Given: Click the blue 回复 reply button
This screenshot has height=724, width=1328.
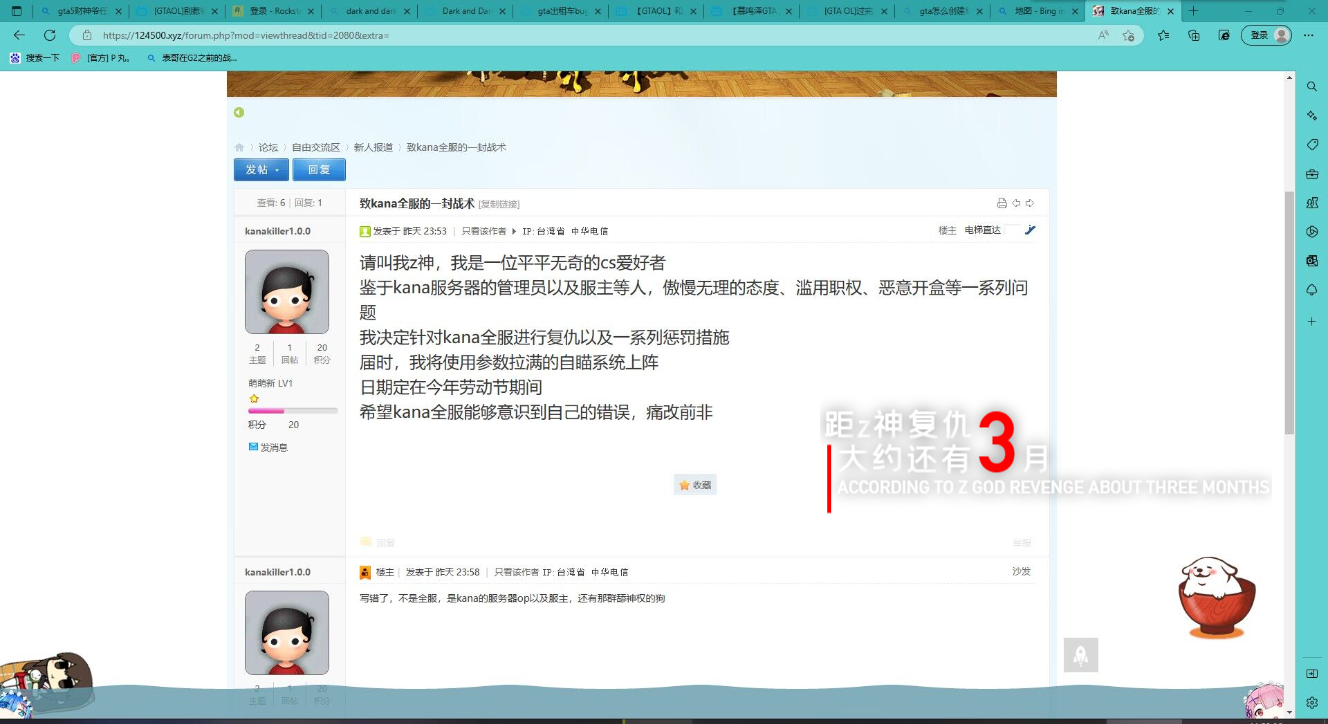Looking at the screenshot, I should [x=319, y=170].
